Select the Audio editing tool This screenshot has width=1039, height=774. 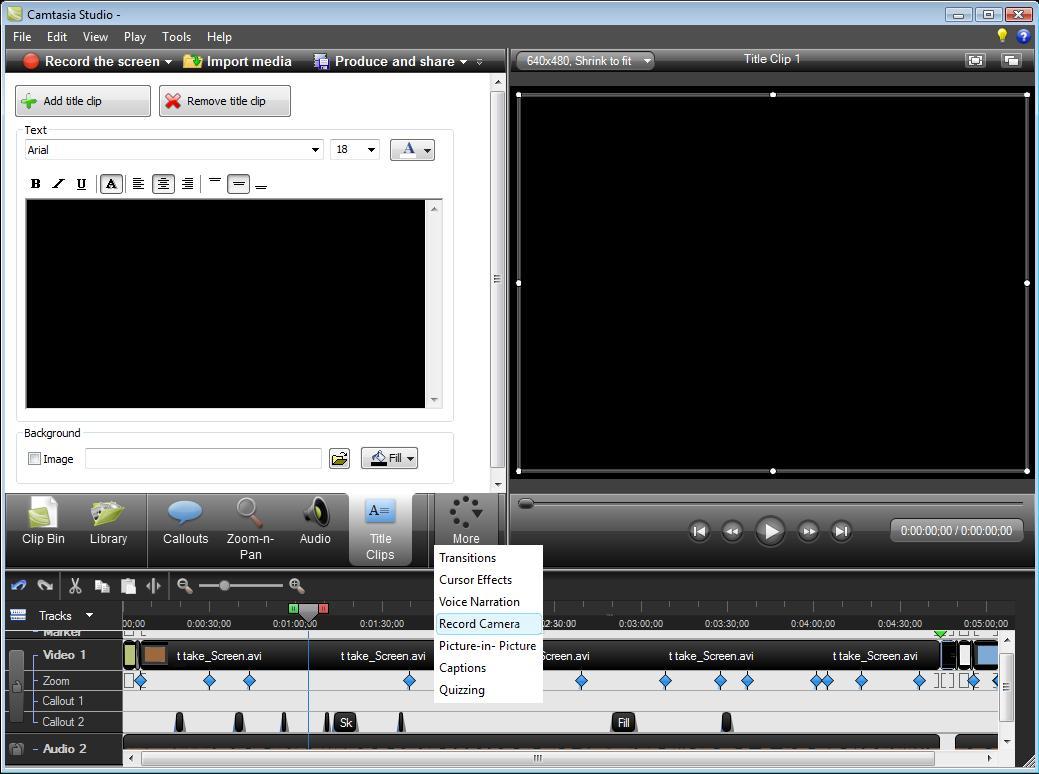pyautogui.click(x=315, y=523)
